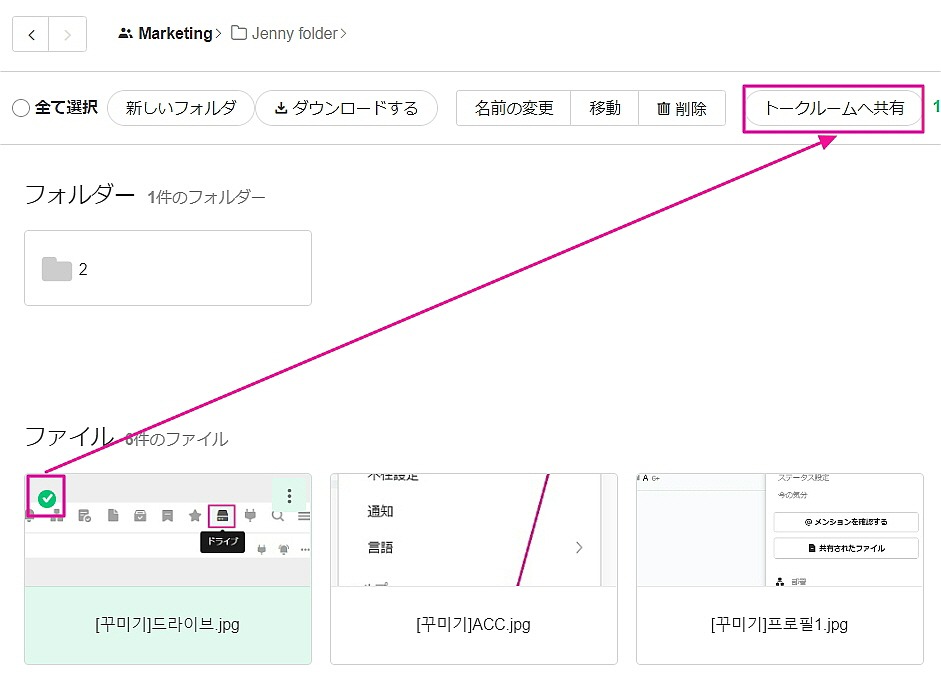Click the Jenny folder breadcrumb folder icon
The height and width of the screenshot is (682, 941).
239,34
